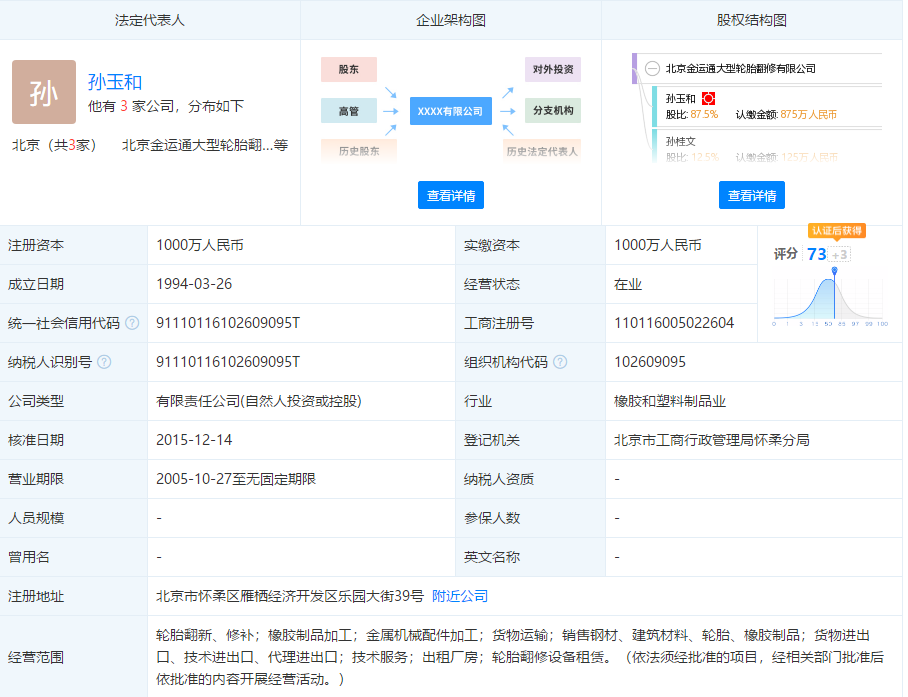Click the 工商注册号 label
The image size is (908, 697).
pyautogui.click(x=499, y=323)
